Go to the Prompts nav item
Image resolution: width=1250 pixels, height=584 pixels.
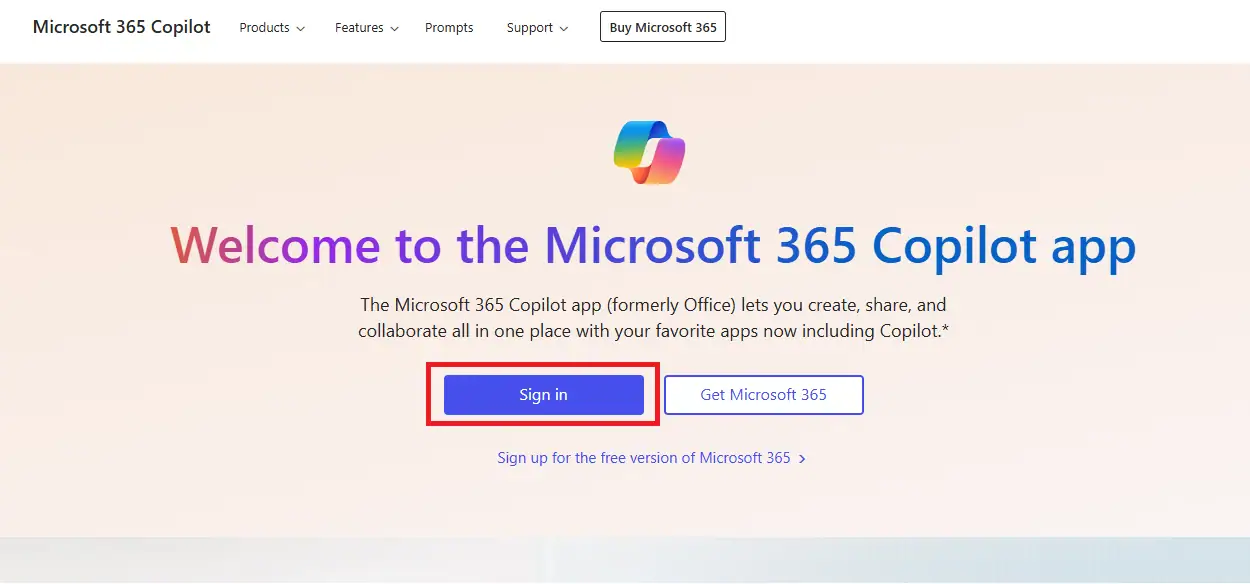(x=449, y=27)
